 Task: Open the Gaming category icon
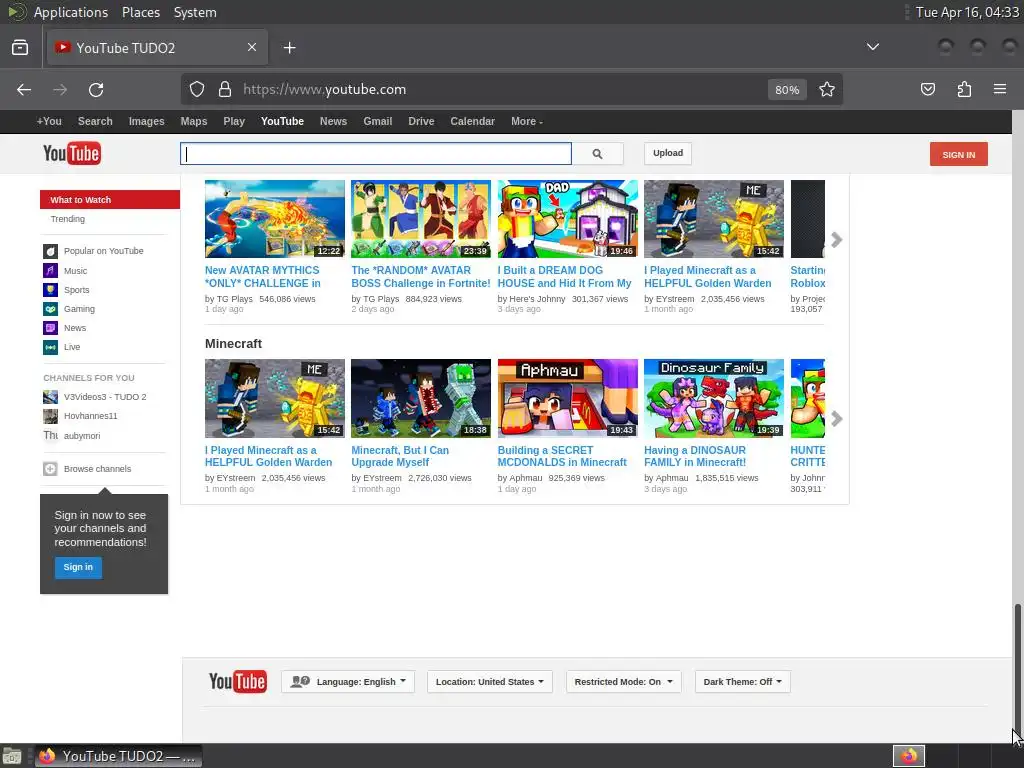50,309
